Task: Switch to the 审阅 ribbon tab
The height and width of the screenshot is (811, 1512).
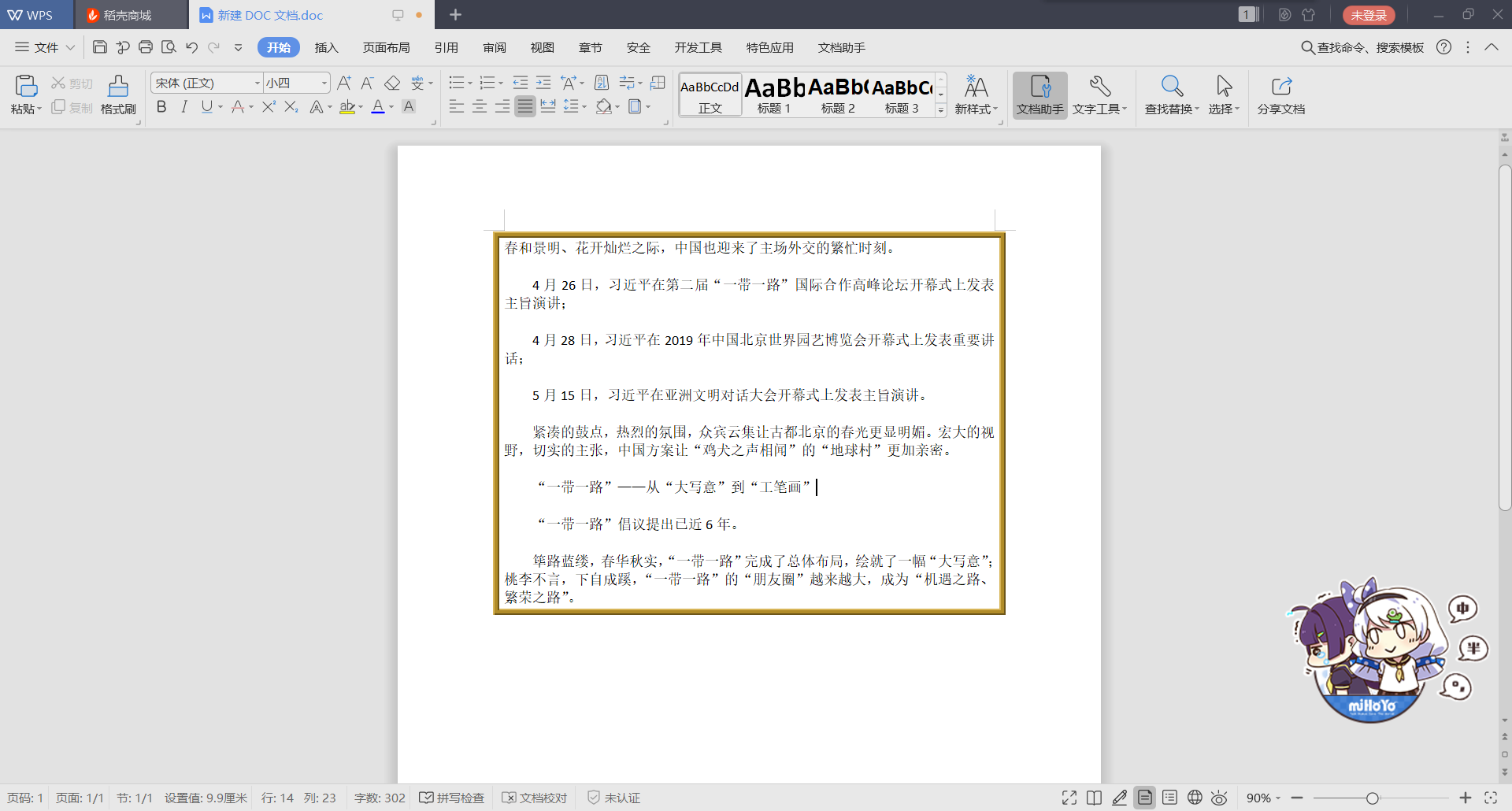Action: coord(495,47)
